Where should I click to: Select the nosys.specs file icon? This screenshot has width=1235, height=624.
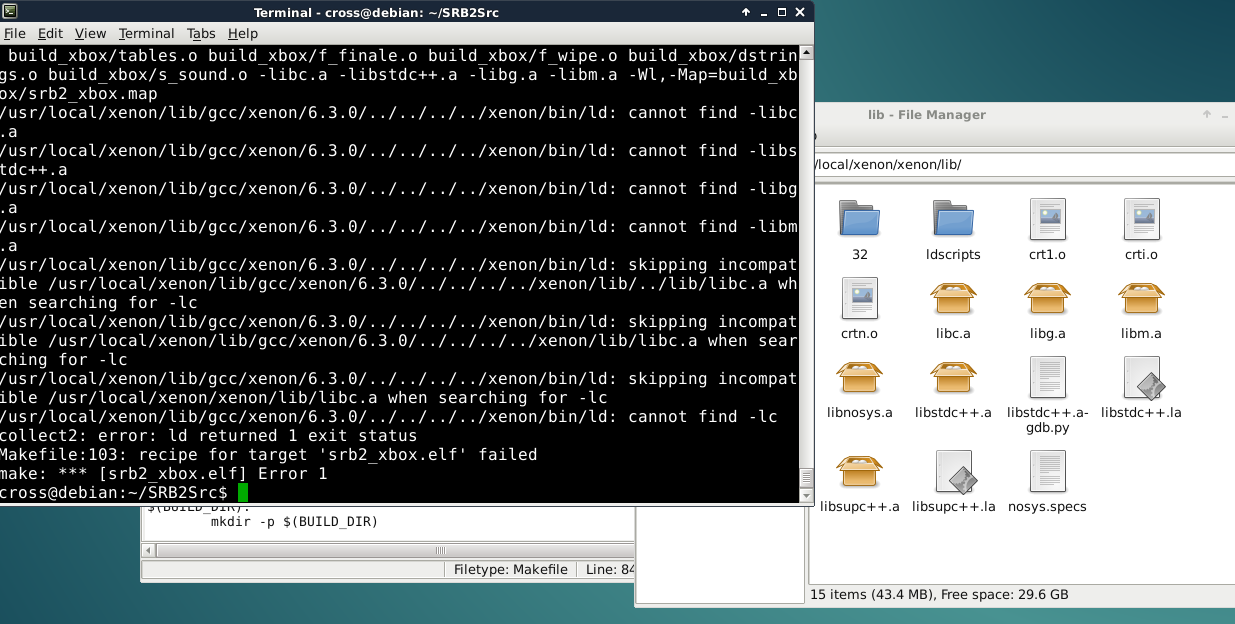(x=1047, y=471)
